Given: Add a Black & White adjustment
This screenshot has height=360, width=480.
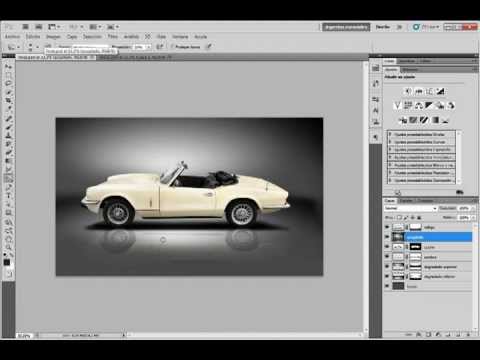Looking at the screenshot, I should pos(429,106).
